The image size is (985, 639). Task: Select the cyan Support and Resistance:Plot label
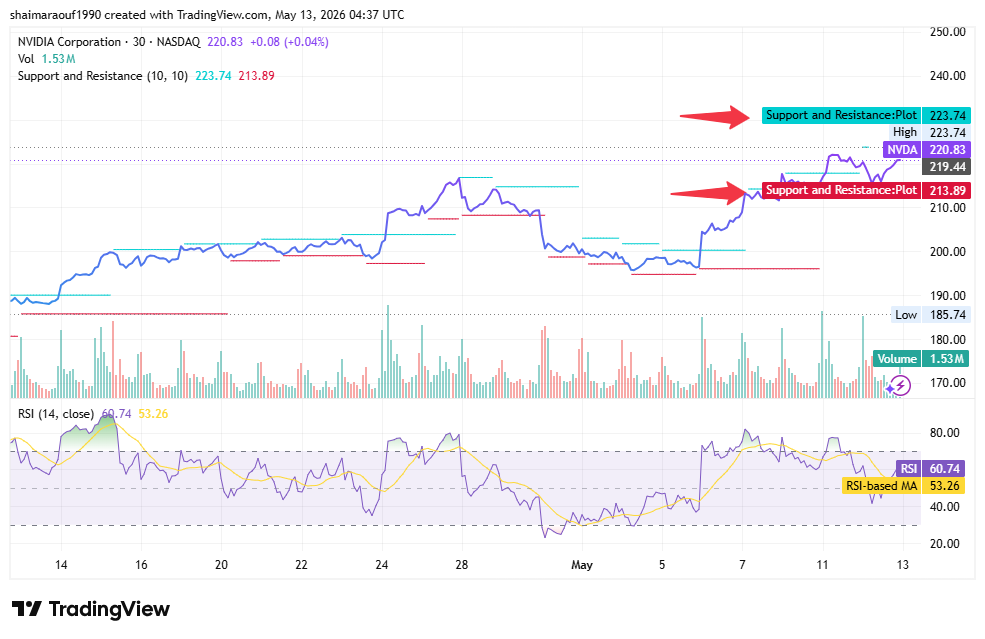pos(841,115)
